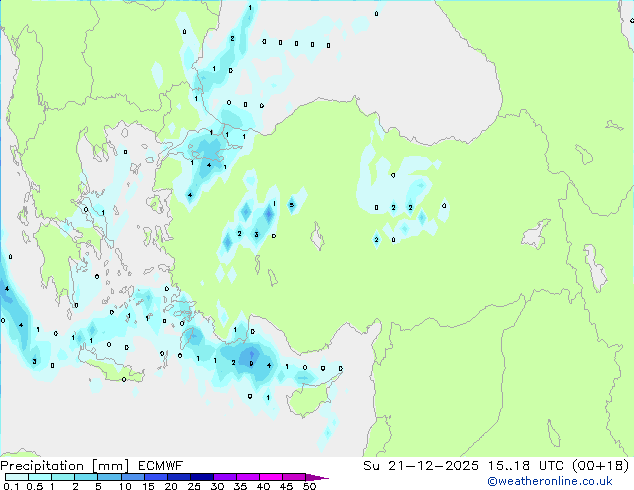Pick the legend swatch between 15 and 20
The height and width of the screenshot is (490, 634).
[x=155, y=477]
